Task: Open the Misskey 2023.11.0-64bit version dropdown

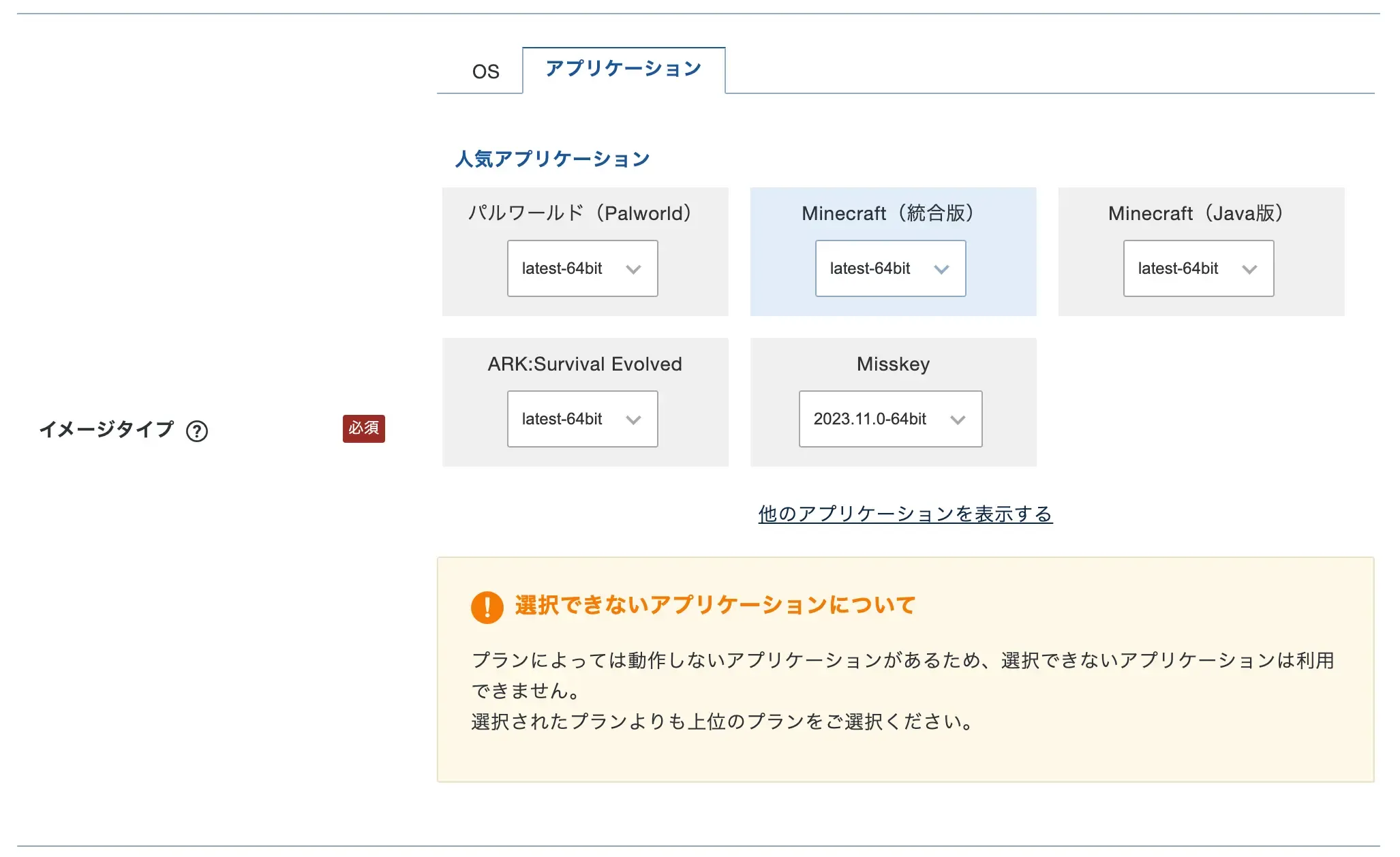Action: coord(890,419)
